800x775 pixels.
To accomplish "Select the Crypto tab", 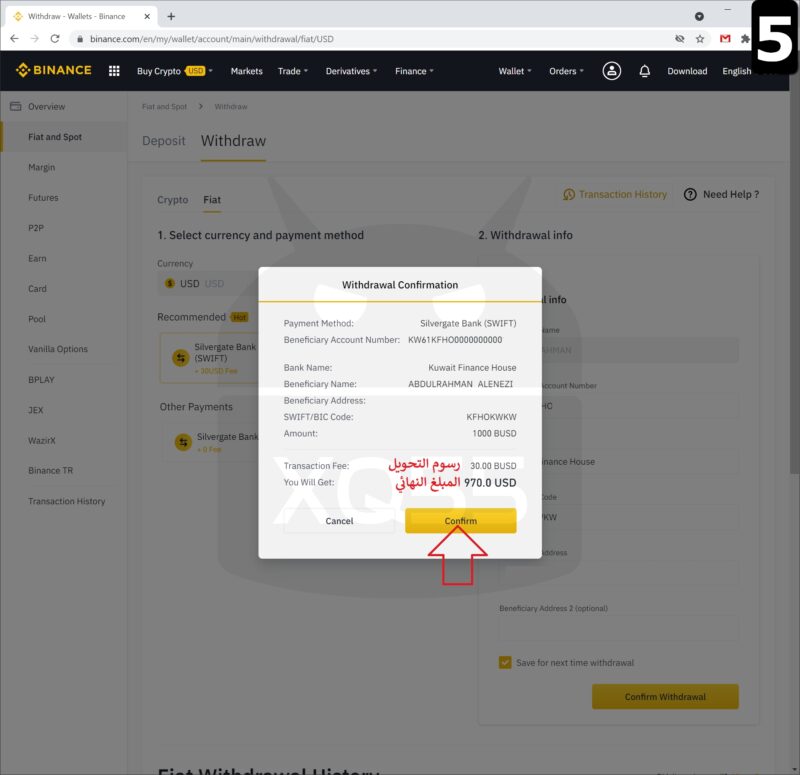I will click(172, 200).
